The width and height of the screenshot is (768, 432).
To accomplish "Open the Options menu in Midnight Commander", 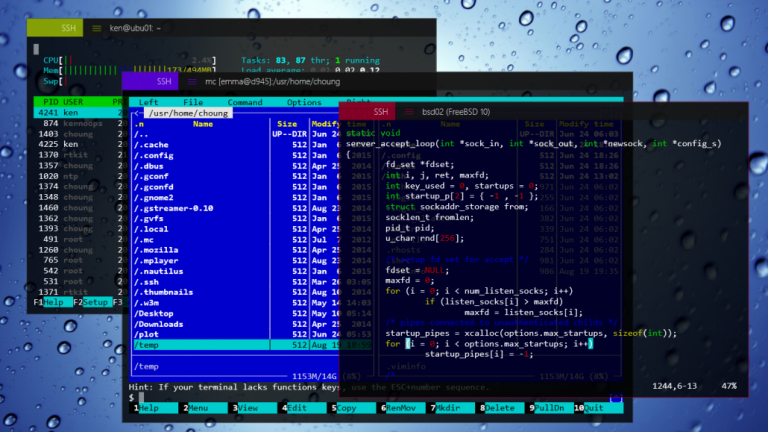I will click(x=304, y=102).
